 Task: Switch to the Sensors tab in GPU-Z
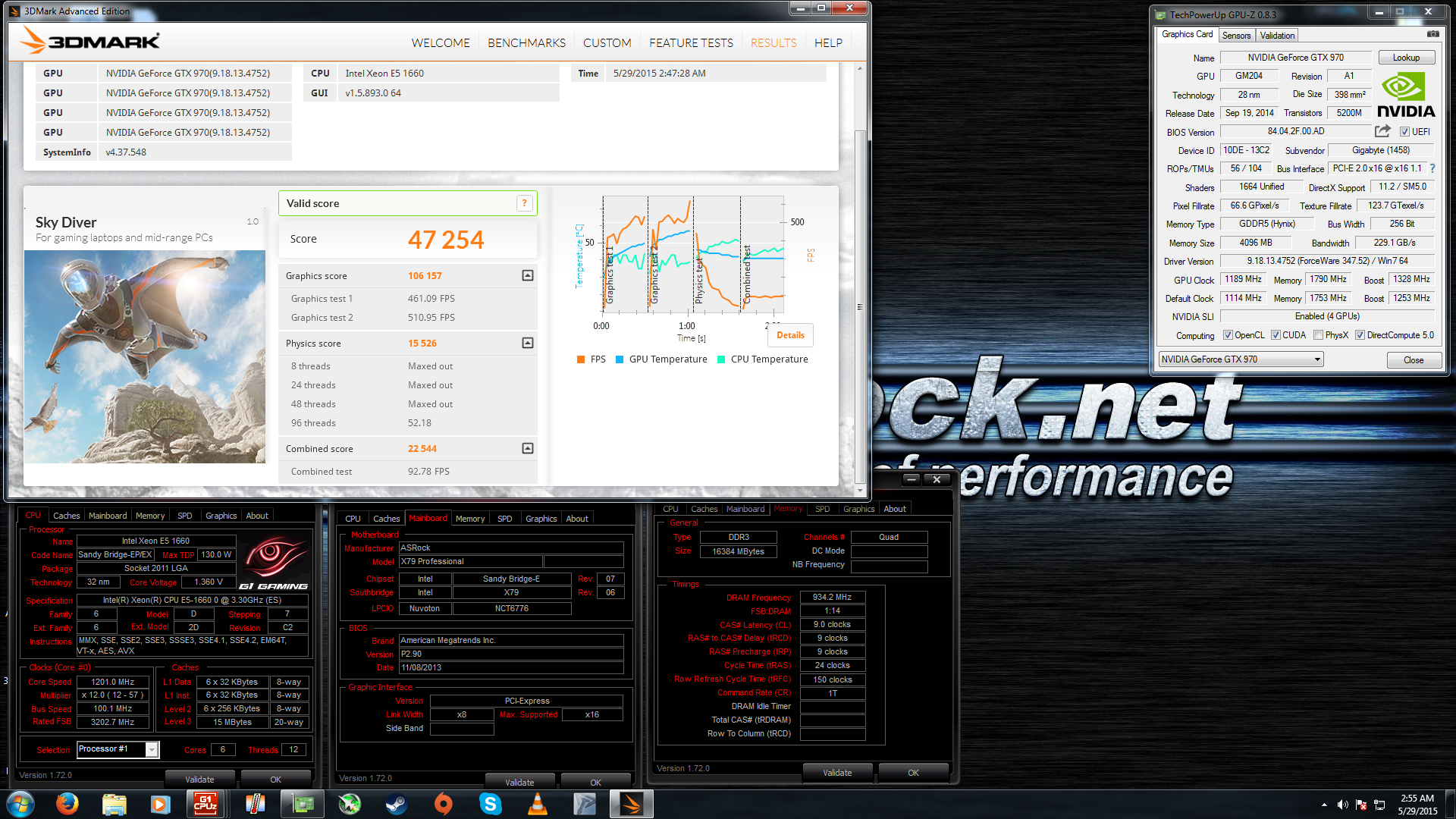tap(1236, 36)
